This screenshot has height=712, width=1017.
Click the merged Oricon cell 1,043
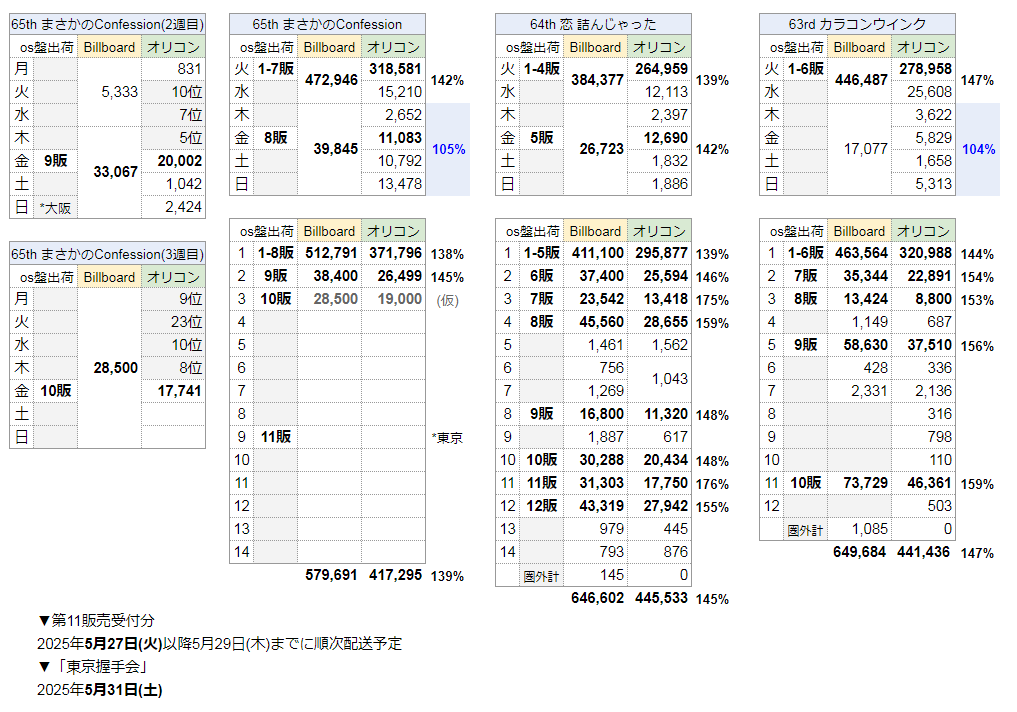click(669, 379)
